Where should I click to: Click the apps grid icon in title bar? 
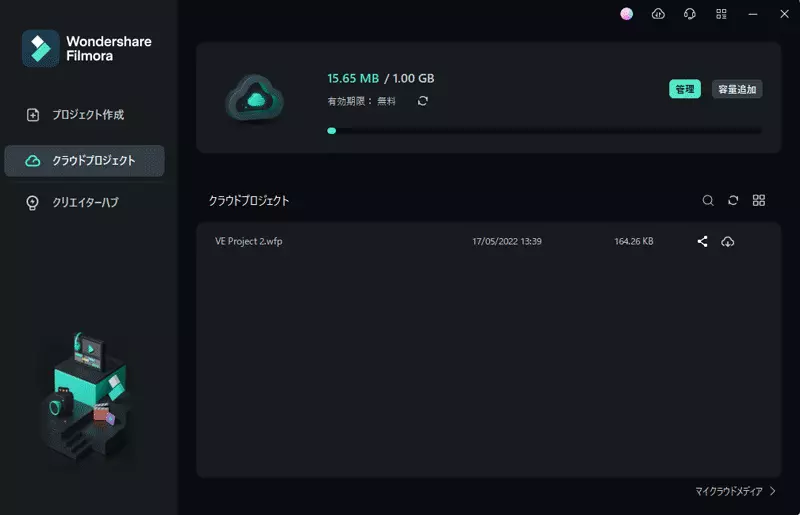pyautogui.click(x=721, y=14)
